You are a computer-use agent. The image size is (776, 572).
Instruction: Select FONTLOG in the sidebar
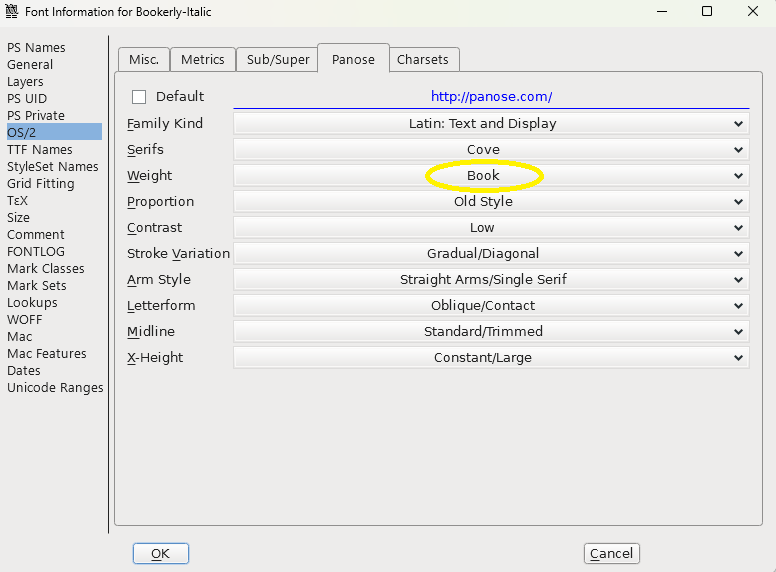(36, 251)
